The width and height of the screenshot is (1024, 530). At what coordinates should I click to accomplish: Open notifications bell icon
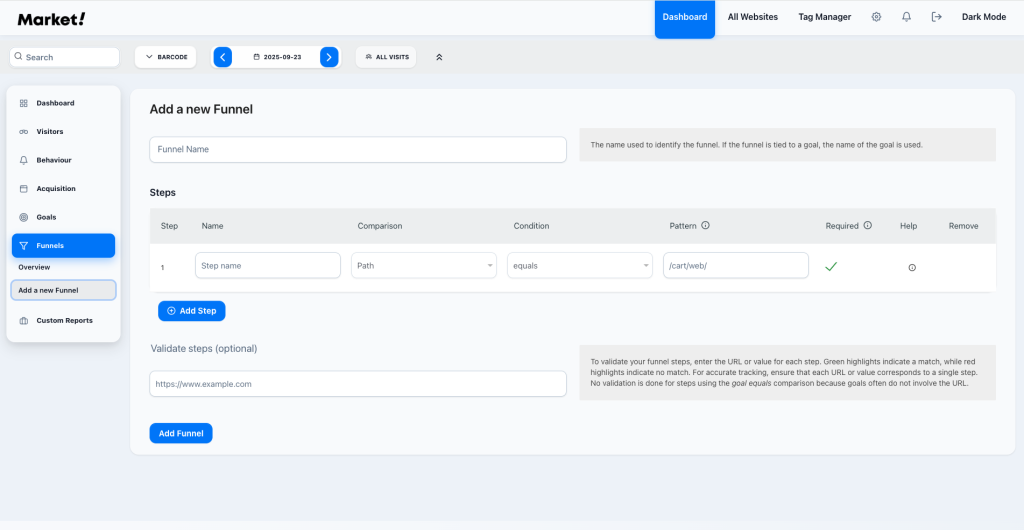(906, 17)
